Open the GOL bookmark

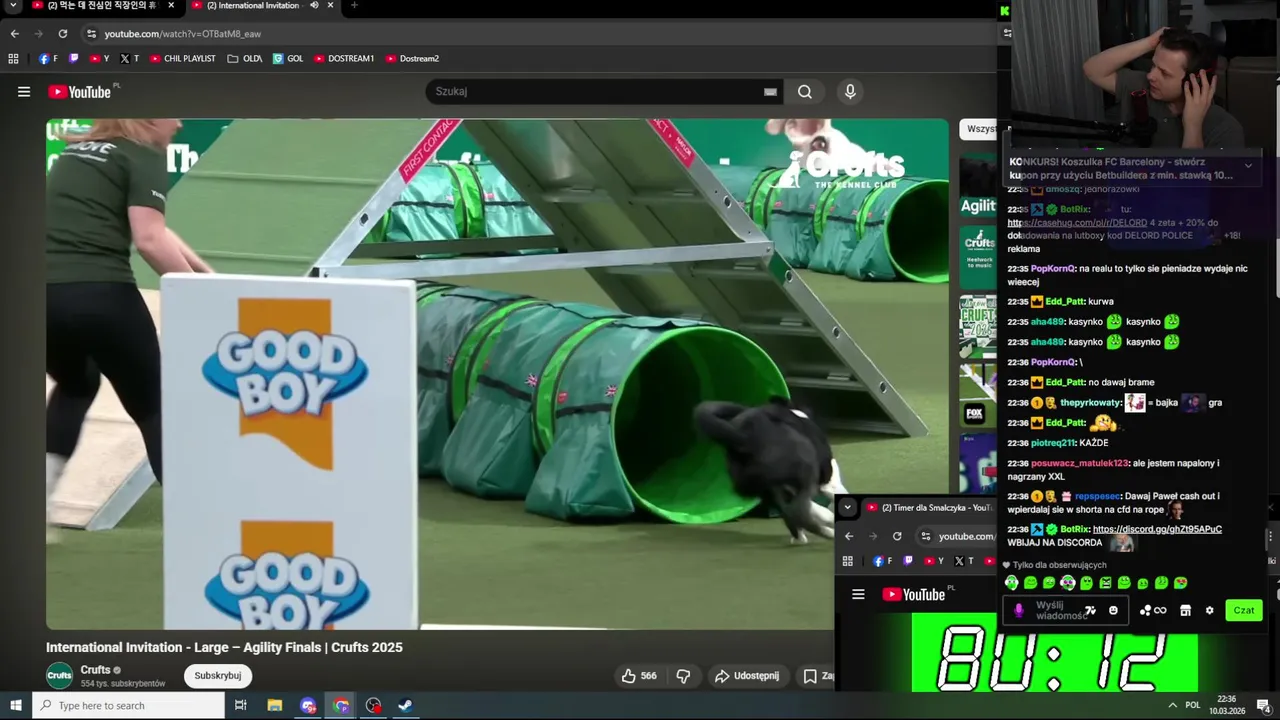pos(288,58)
